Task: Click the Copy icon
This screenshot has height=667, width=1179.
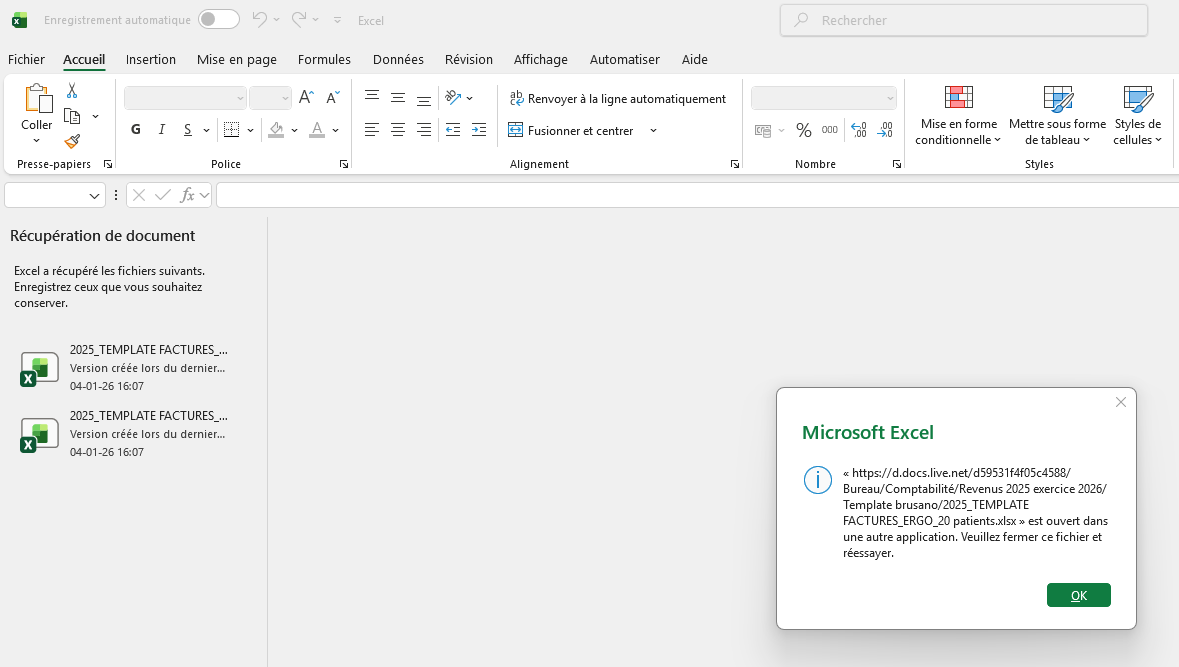Action: (72, 116)
